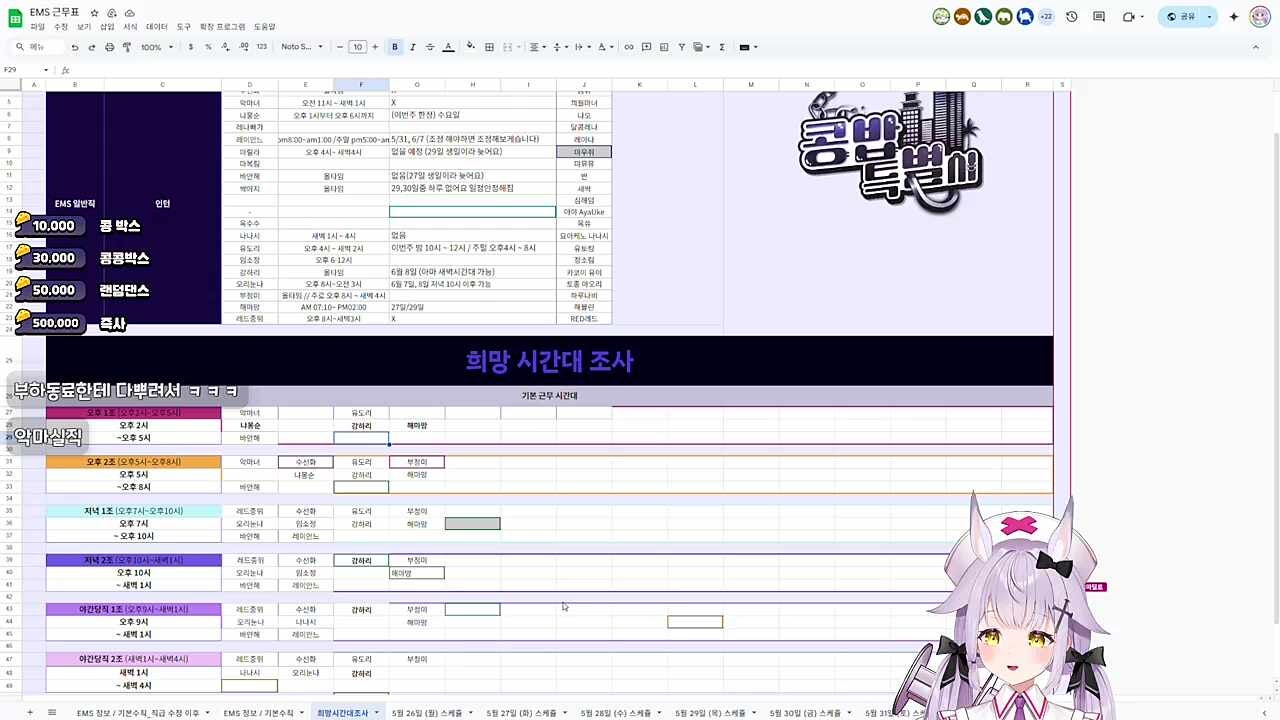Show all comments panel
The width and height of the screenshot is (1280, 720).
[x=1099, y=17]
